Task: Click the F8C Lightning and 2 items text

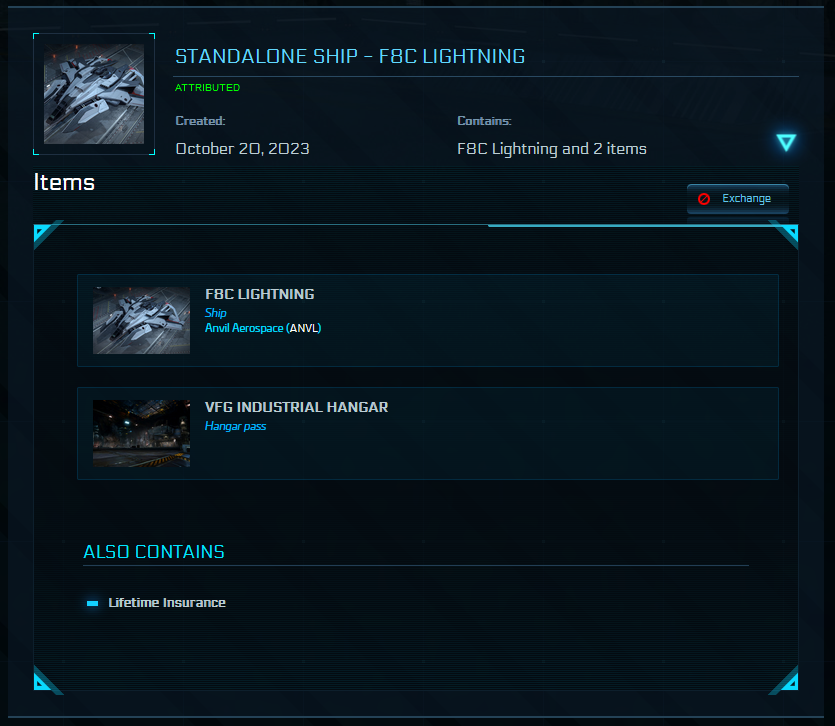Action: 551,149
